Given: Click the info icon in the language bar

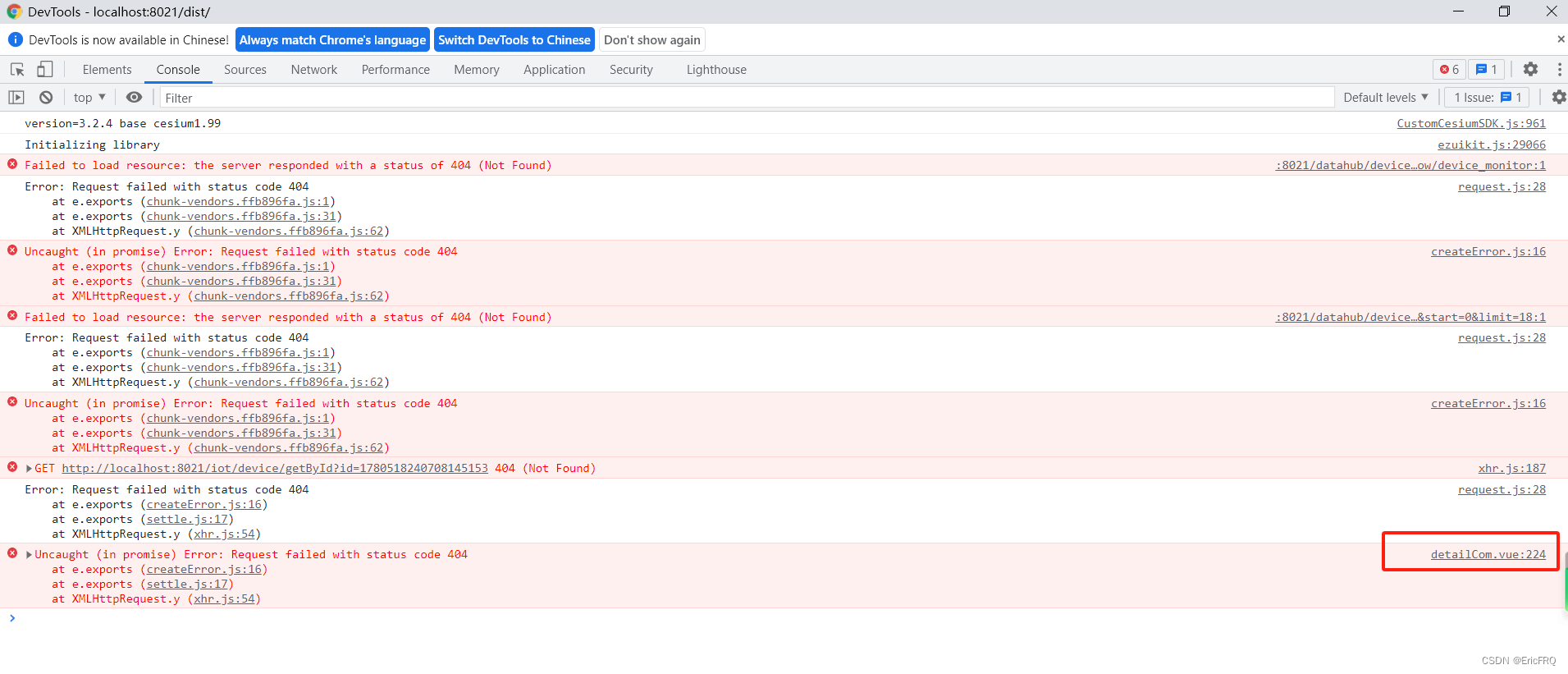Looking at the screenshot, I should pos(15,39).
